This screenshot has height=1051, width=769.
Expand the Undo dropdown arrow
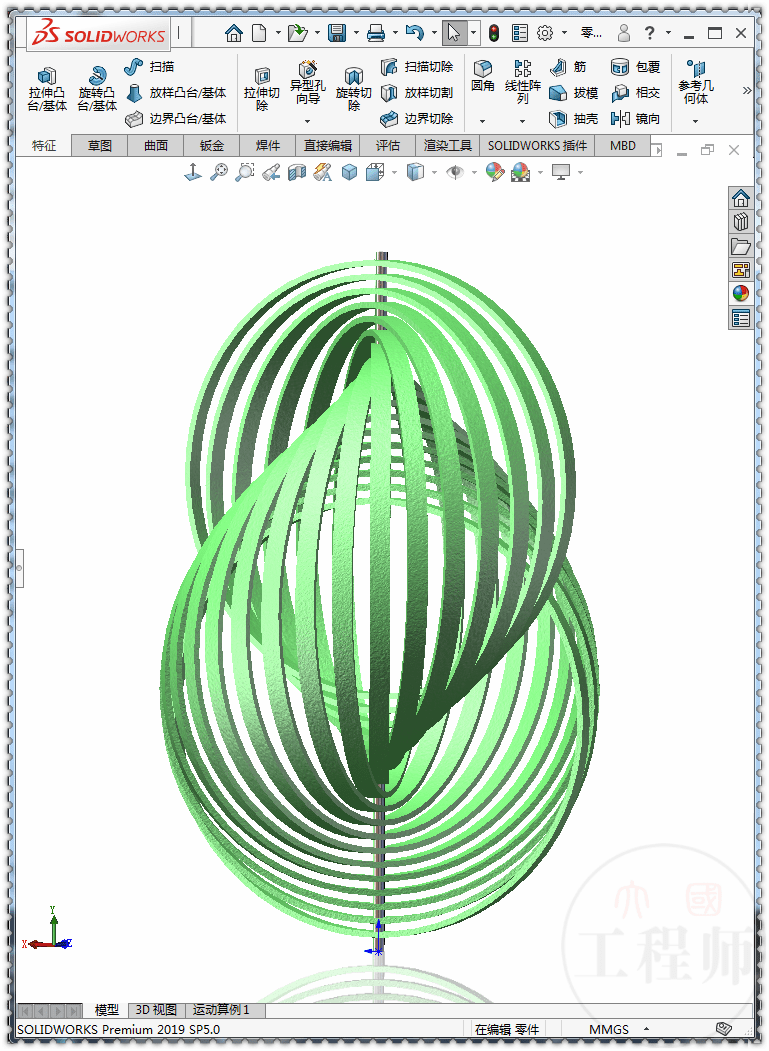tap(433, 33)
